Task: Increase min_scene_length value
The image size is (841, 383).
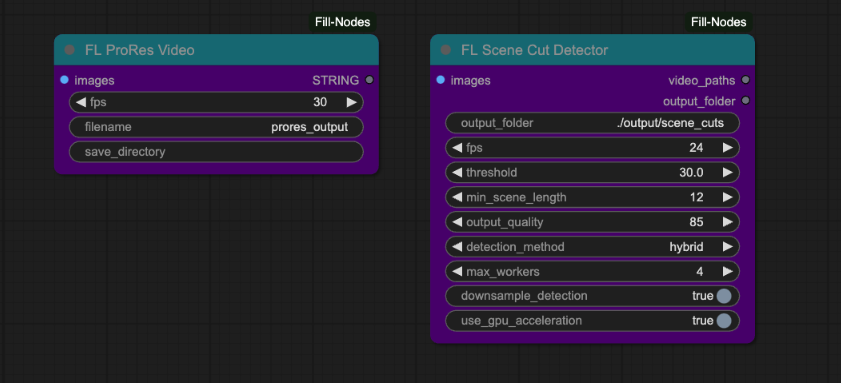Action: click(727, 197)
